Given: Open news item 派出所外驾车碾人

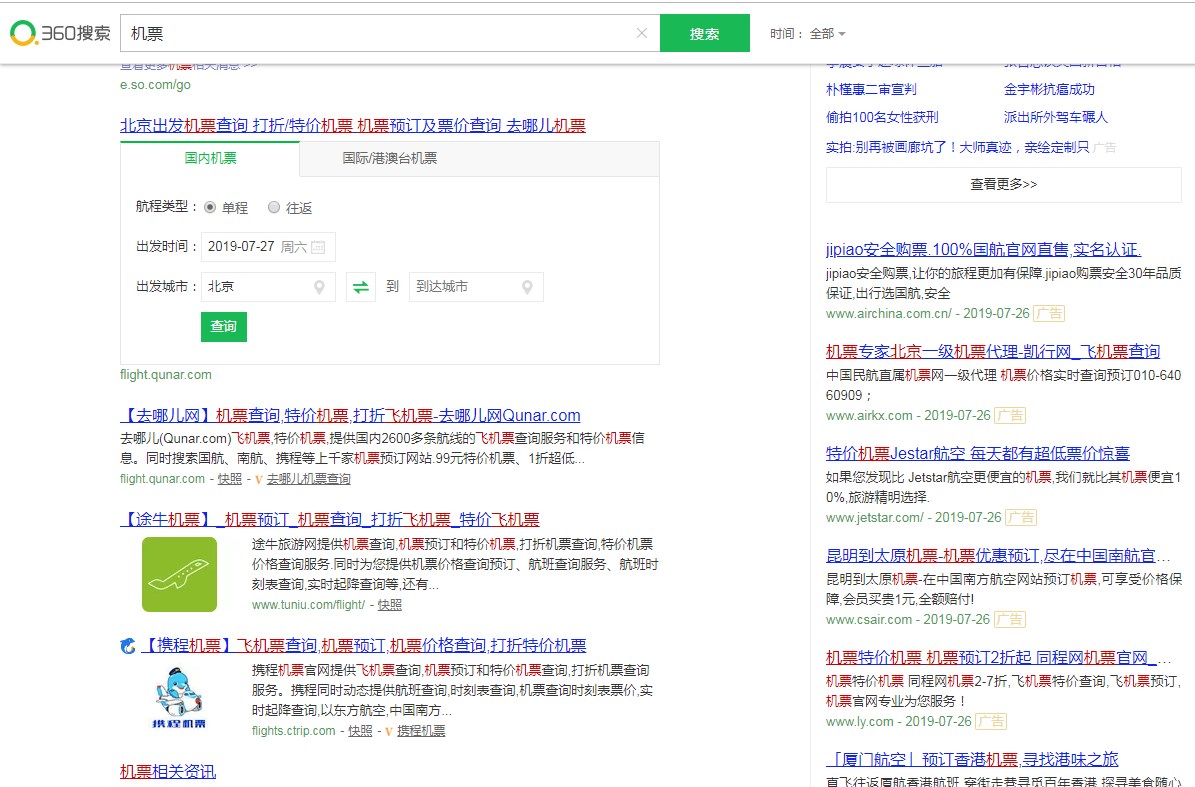Looking at the screenshot, I should point(1056,117).
